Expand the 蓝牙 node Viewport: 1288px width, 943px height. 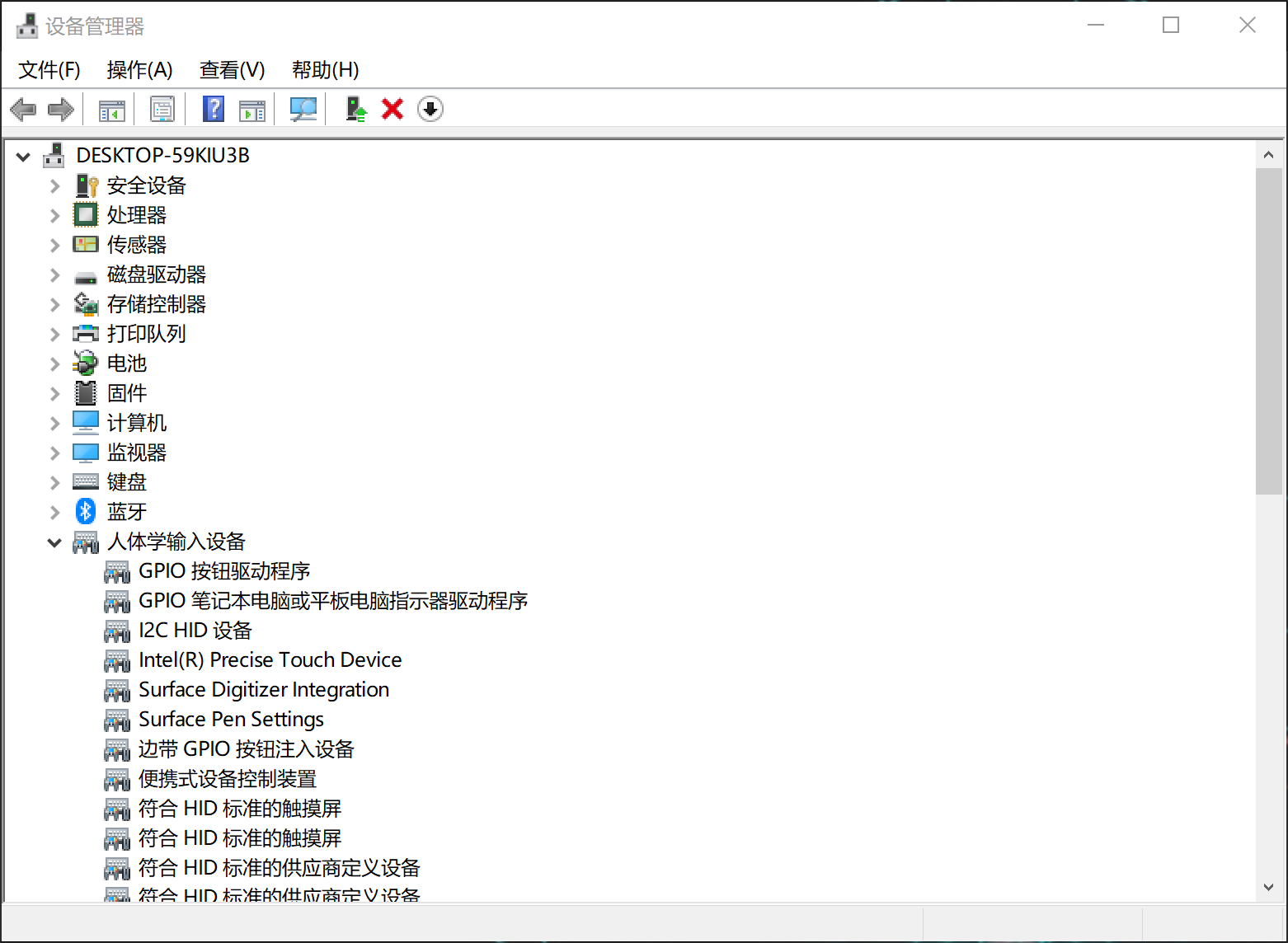54,512
